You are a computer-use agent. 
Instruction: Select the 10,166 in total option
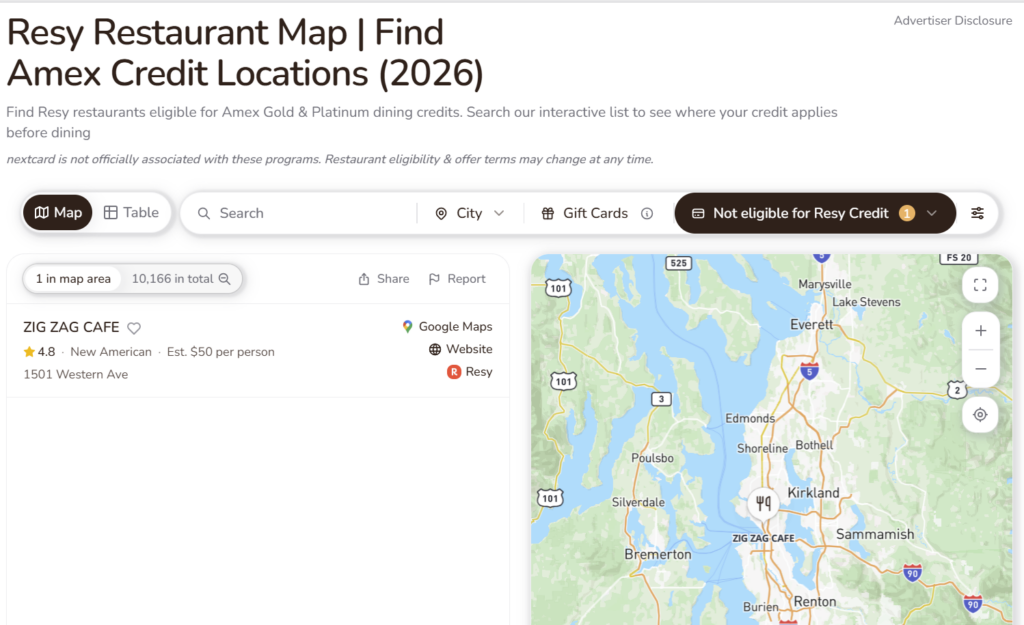click(x=181, y=279)
